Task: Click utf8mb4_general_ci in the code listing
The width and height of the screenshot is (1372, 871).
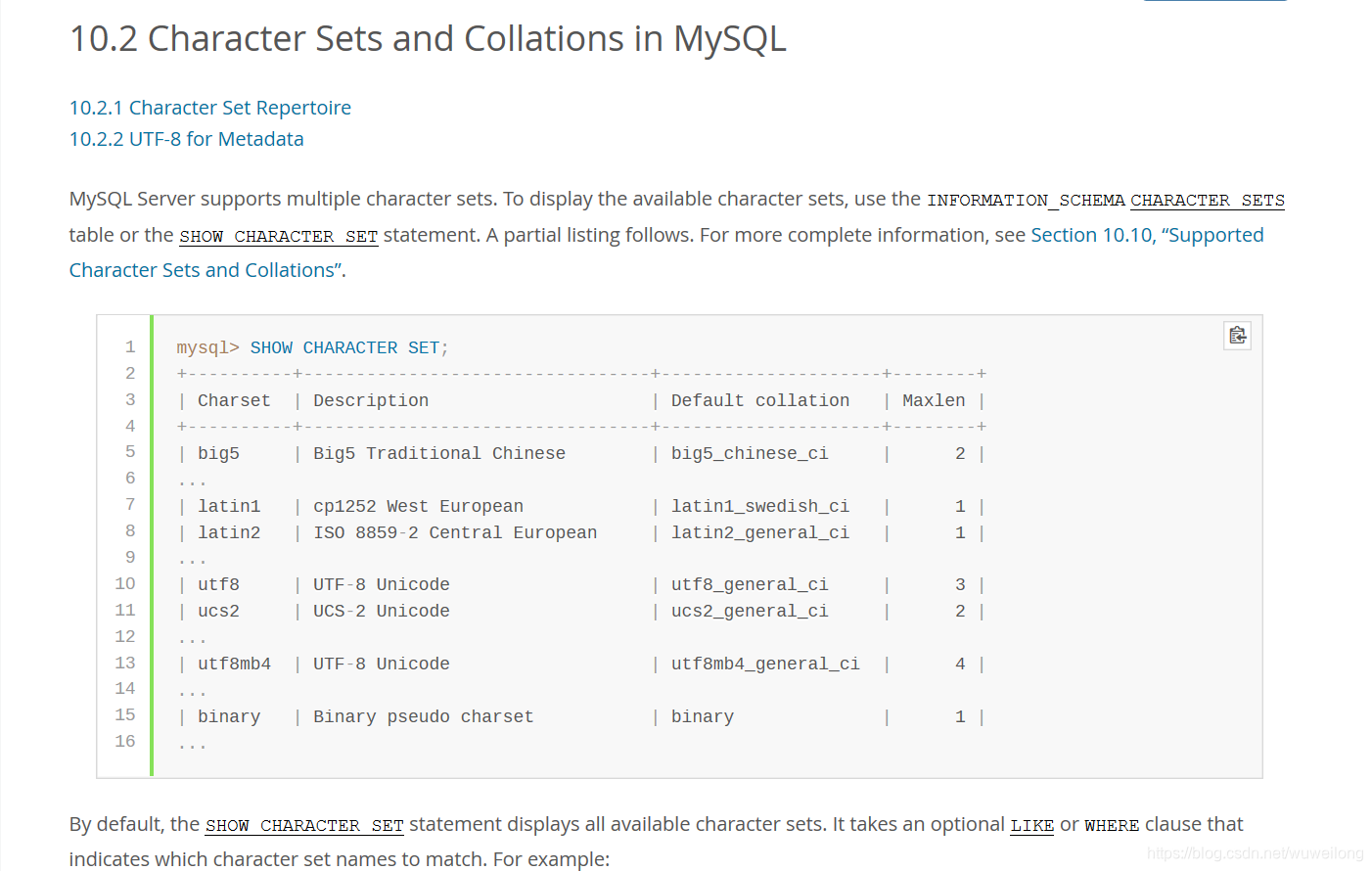Action: point(765,664)
